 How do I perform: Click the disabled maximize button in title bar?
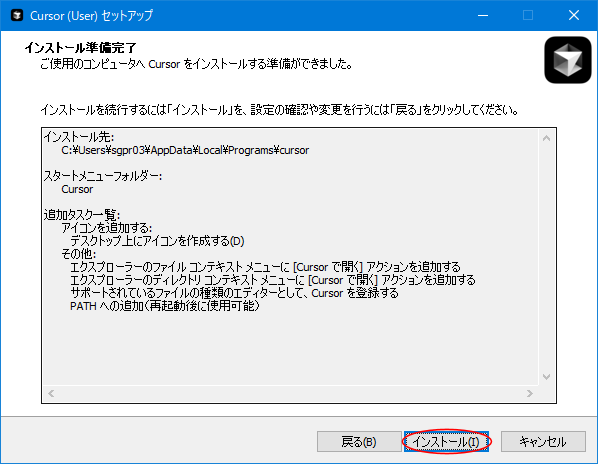[528, 16]
